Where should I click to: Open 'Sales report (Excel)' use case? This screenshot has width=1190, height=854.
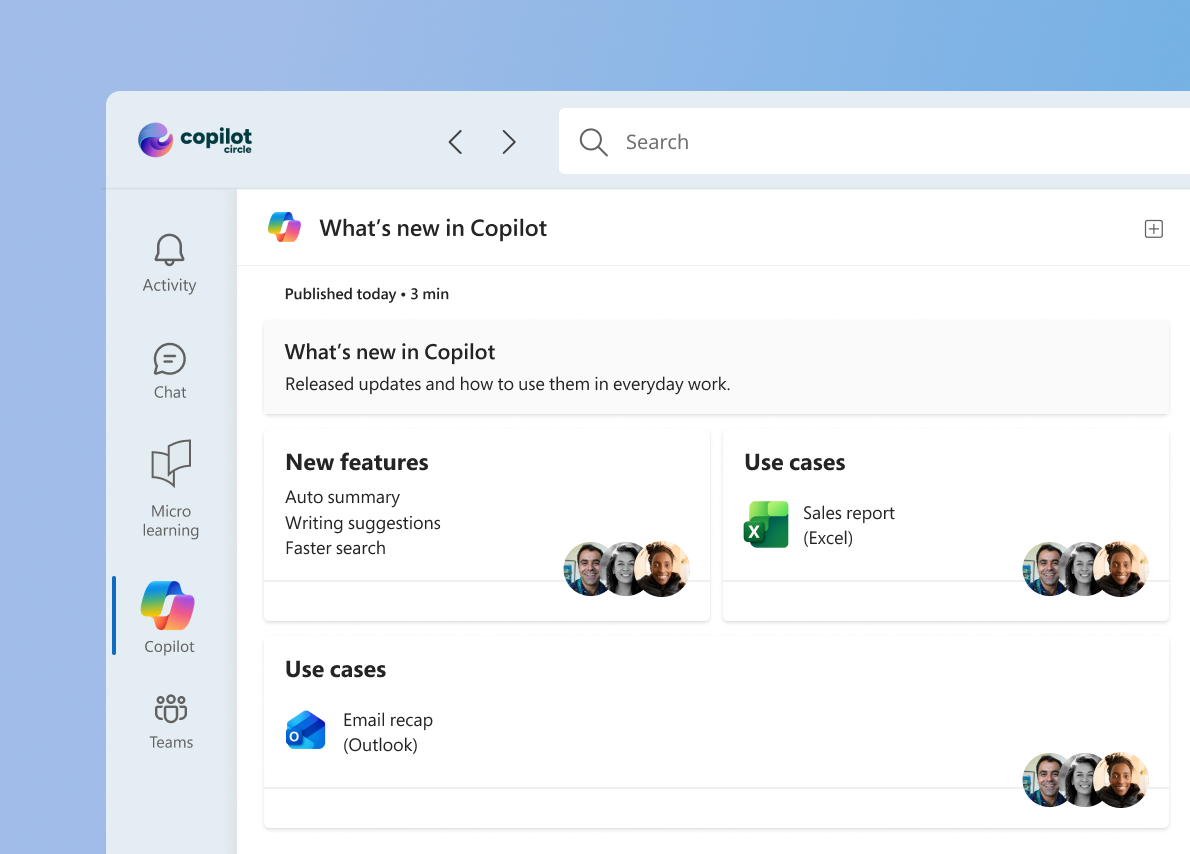point(848,525)
